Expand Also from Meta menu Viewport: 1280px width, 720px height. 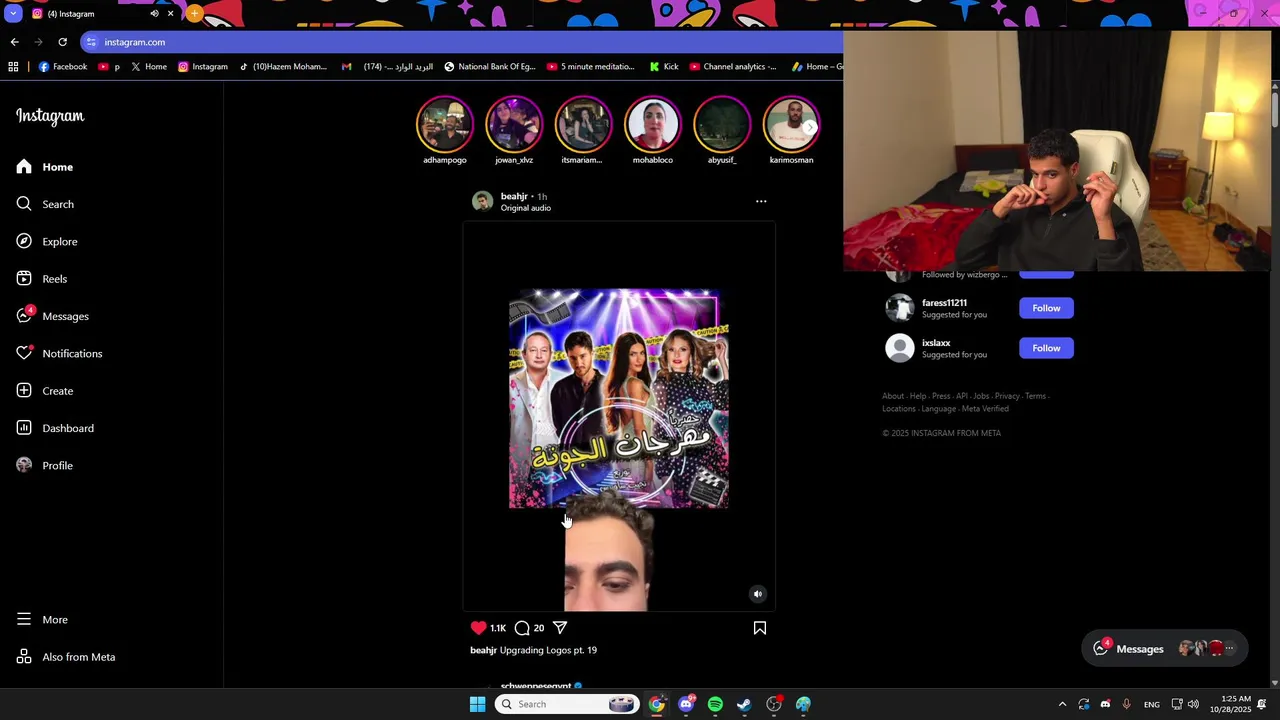point(66,657)
